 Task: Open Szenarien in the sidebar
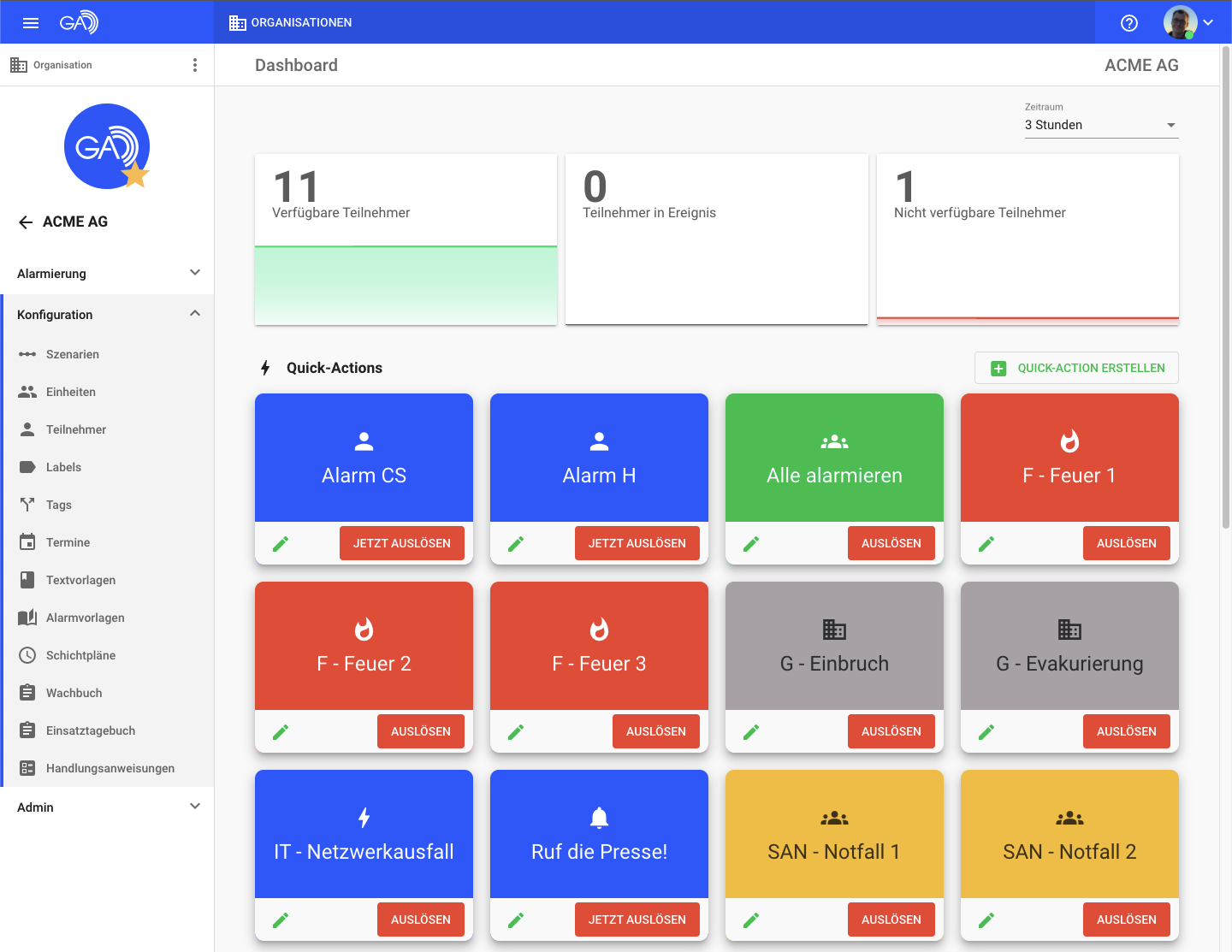tap(73, 354)
